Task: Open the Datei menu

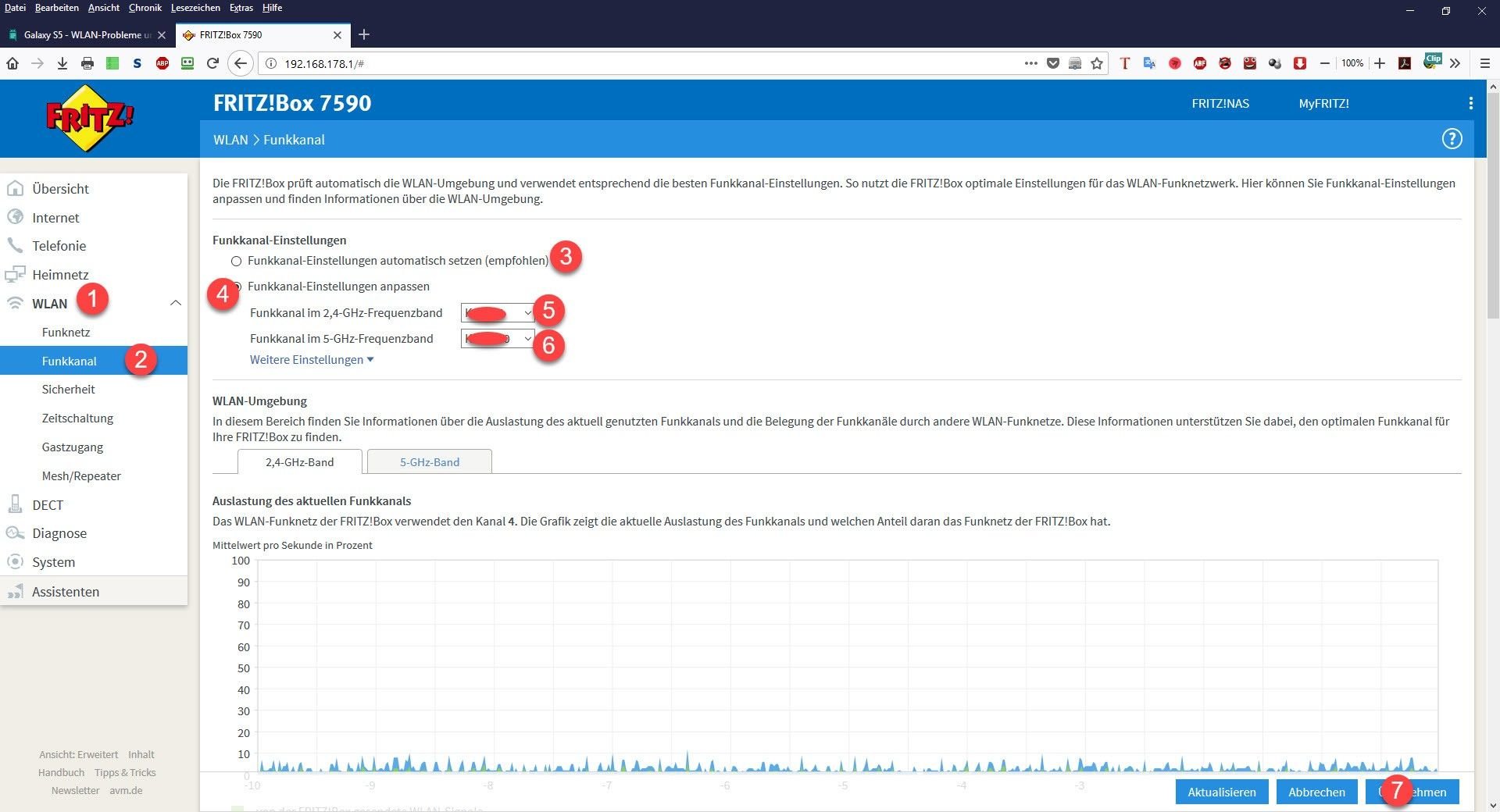Action: pos(15,8)
